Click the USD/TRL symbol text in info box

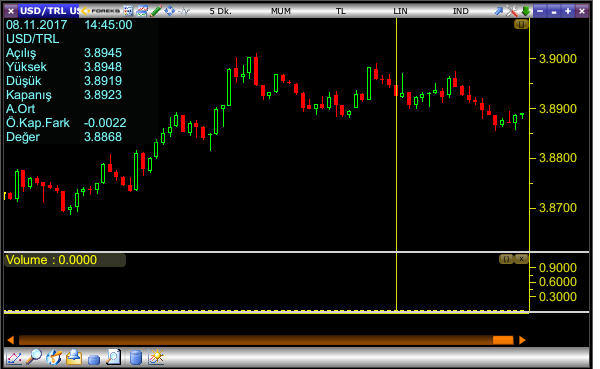33,39
